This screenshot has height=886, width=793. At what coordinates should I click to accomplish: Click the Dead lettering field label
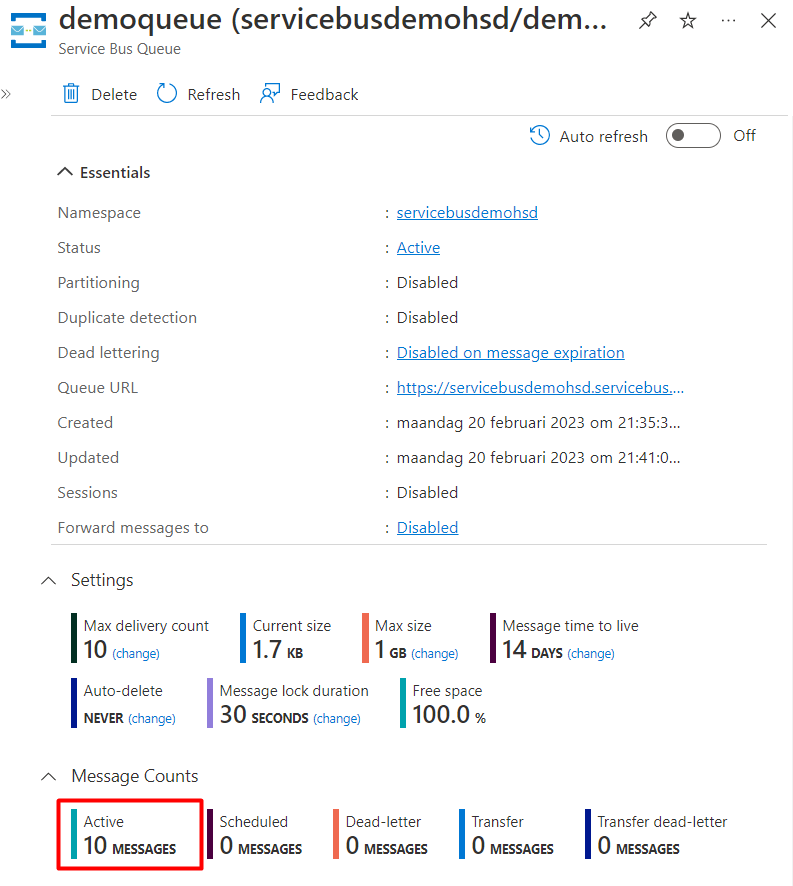(x=109, y=353)
